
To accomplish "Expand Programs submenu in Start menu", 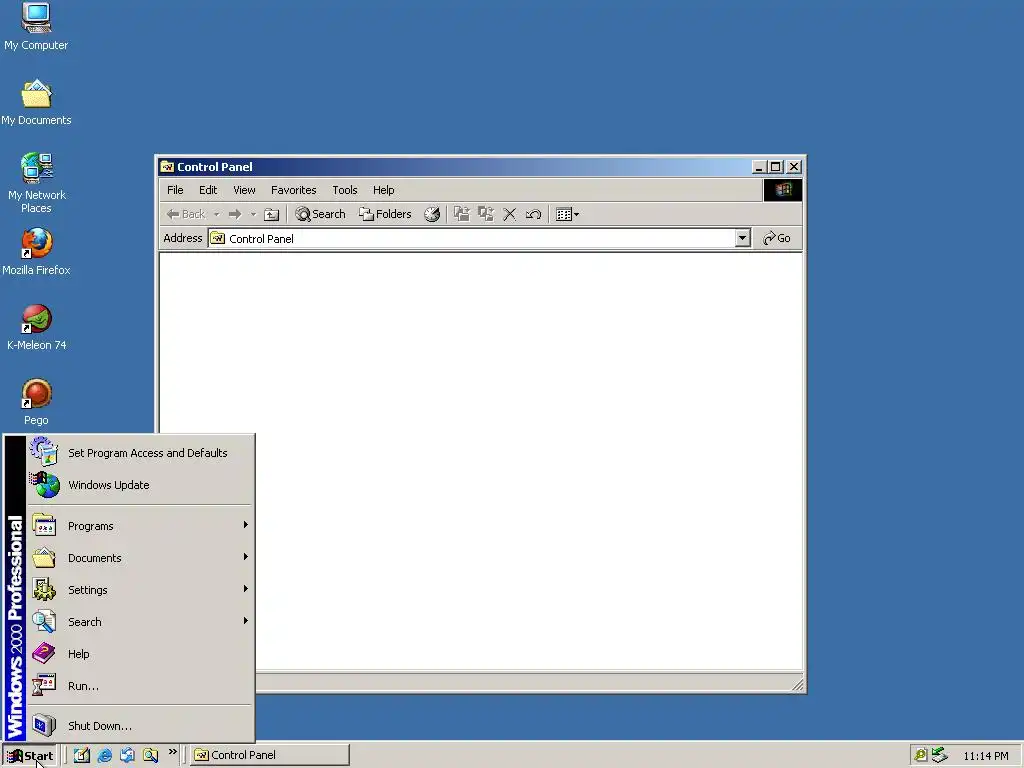I will [140, 526].
